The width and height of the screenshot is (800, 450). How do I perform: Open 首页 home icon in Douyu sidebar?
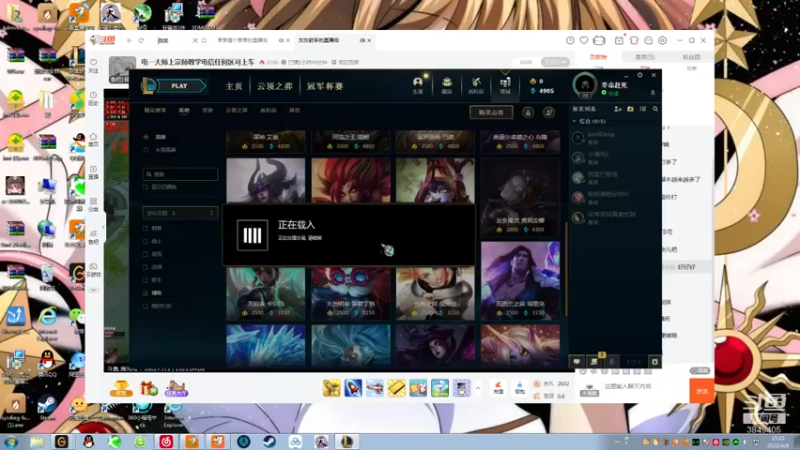click(x=93, y=140)
